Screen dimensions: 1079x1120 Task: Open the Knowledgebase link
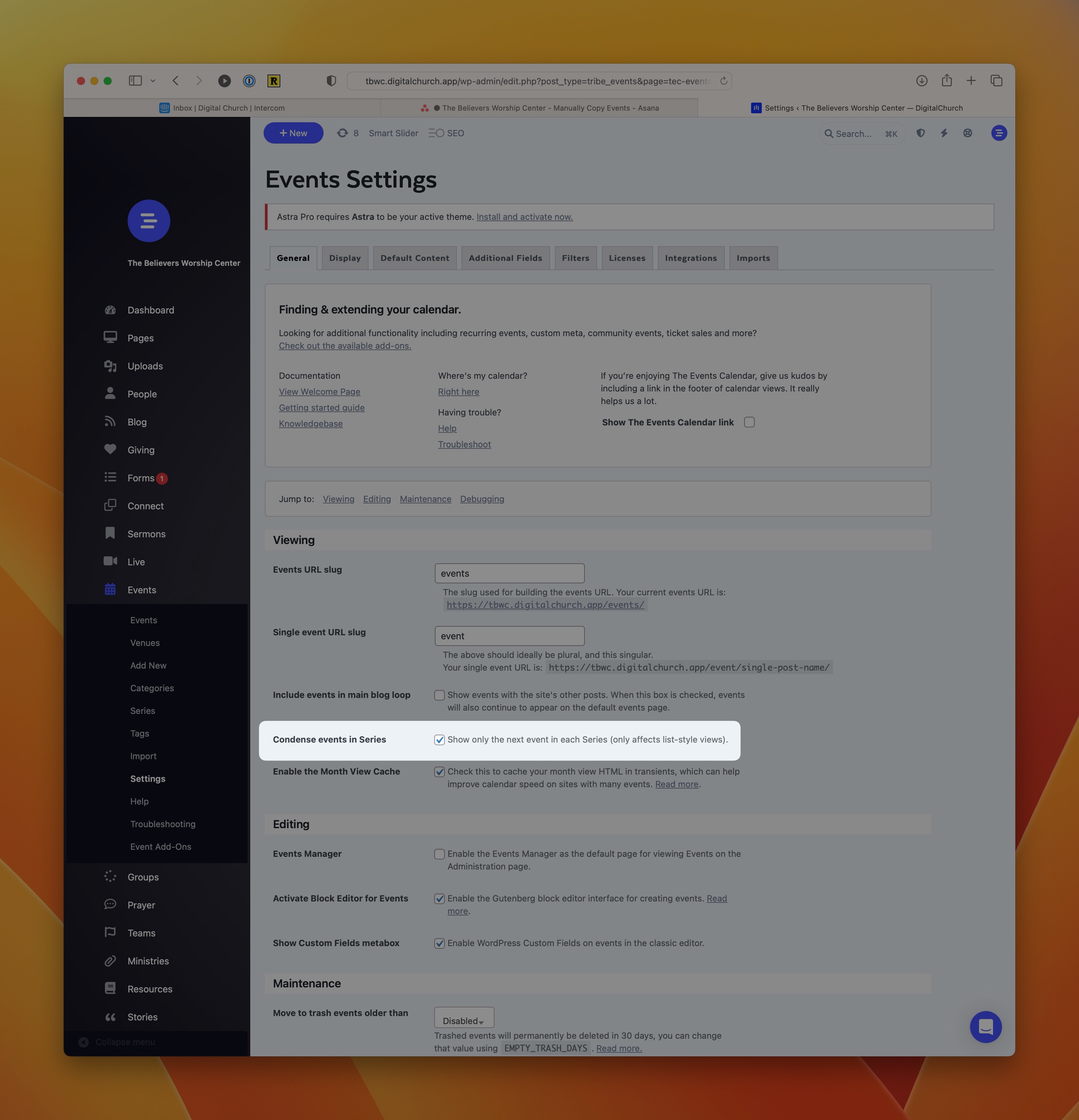click(311, 424)
